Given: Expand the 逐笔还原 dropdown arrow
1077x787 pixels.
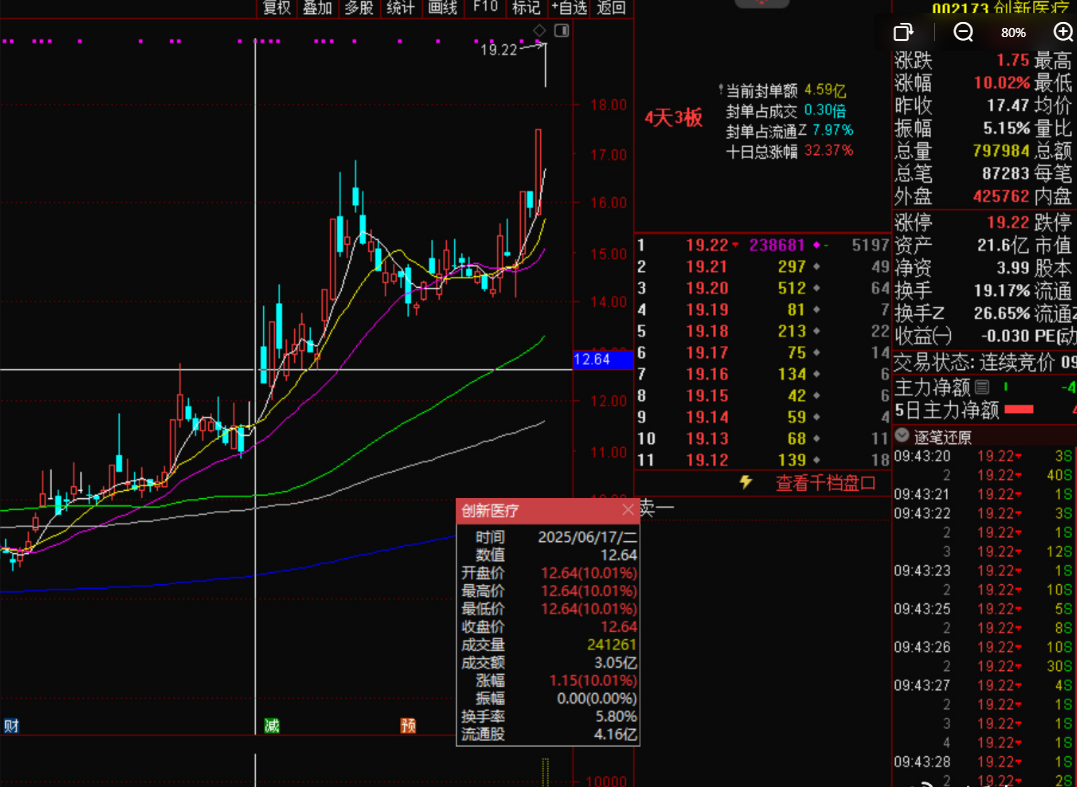Looking at the screenshot, I should (902, 436).
